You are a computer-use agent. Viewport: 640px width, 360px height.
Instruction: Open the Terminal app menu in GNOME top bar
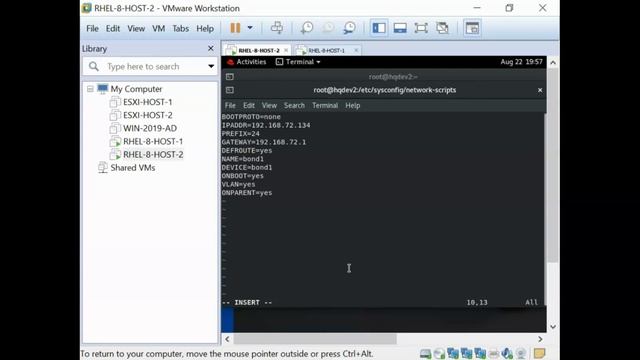coord(298,62)
